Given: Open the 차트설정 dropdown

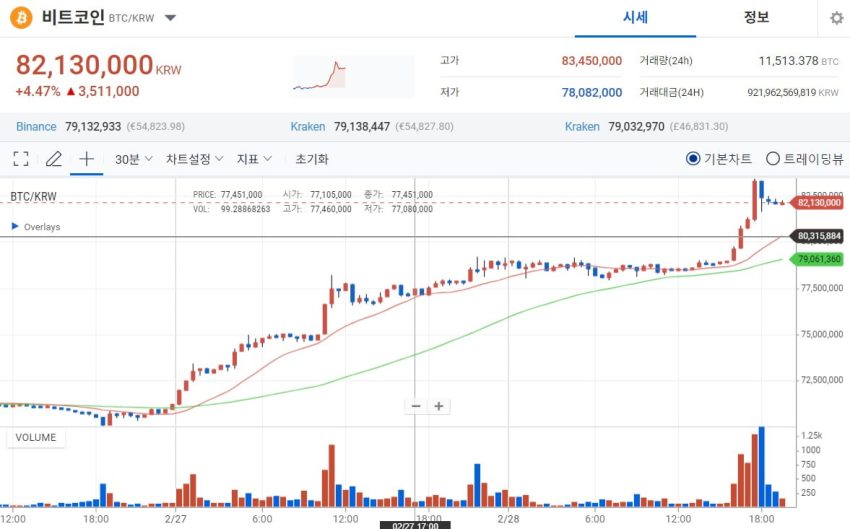Looking at the screenshot, I should [195, 159].
